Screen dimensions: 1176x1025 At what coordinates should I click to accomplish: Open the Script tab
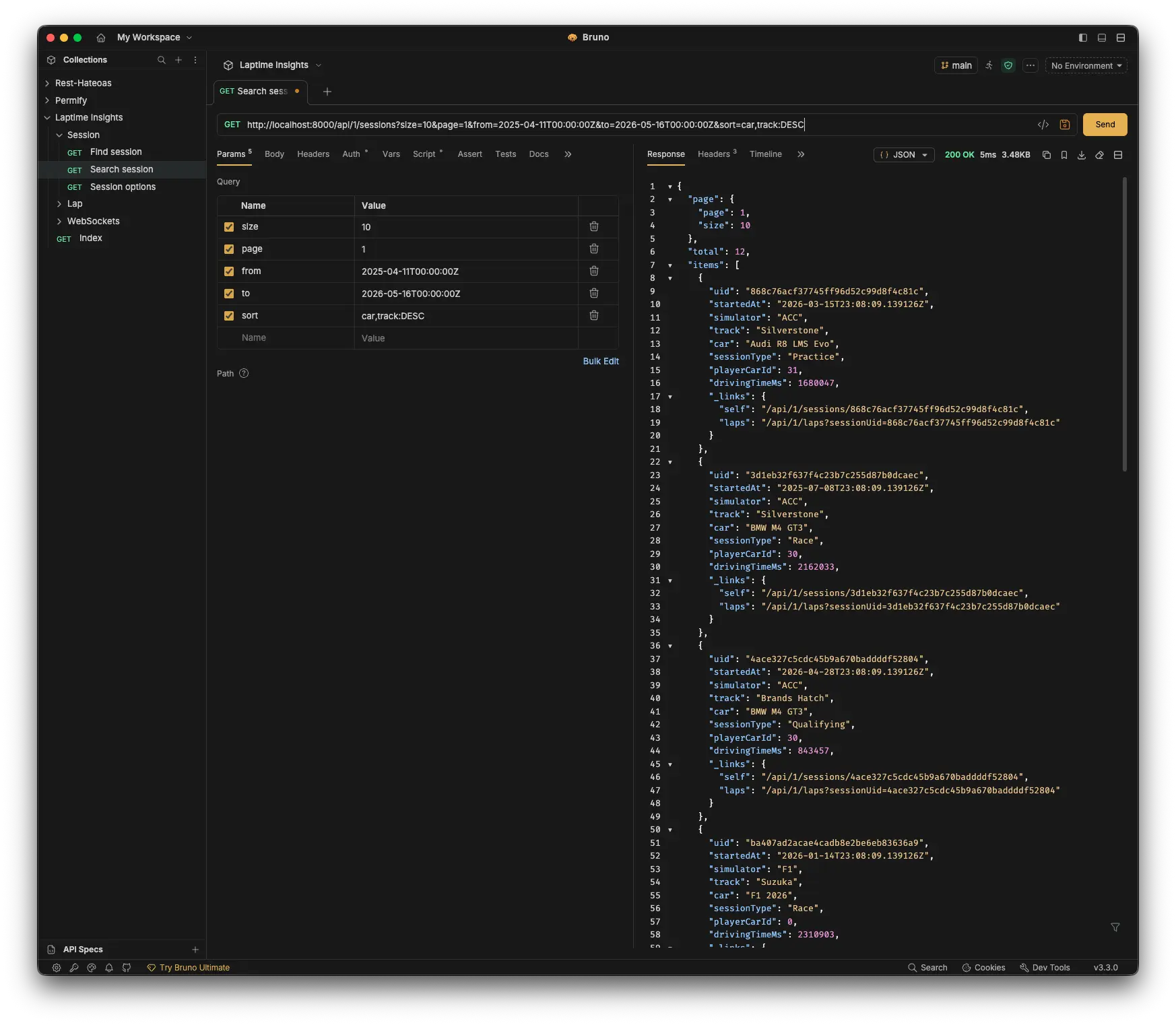[x=424, y=154]
